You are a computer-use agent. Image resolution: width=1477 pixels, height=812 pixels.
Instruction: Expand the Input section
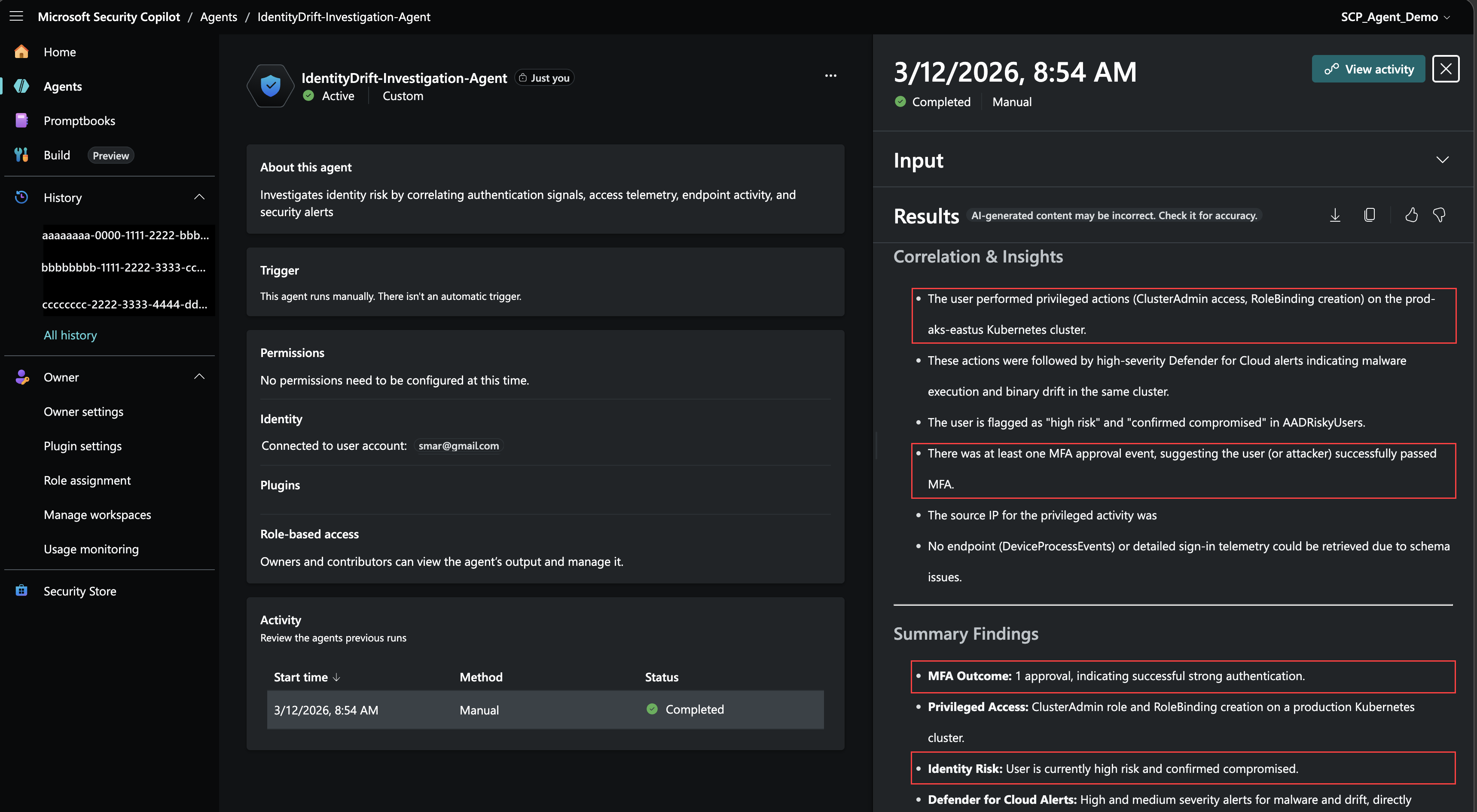1442,160
